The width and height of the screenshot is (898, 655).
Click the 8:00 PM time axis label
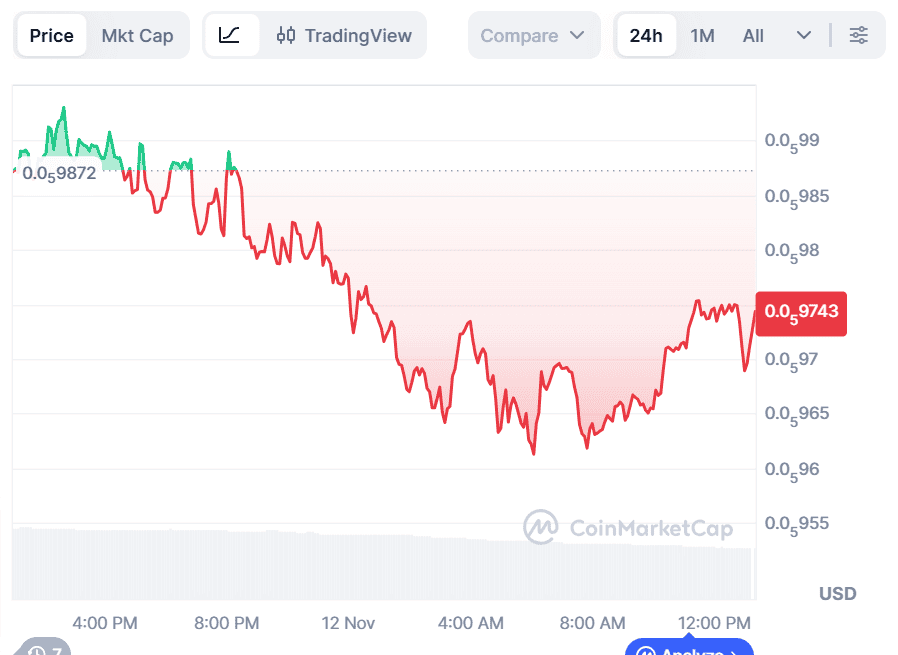[226, 623]
